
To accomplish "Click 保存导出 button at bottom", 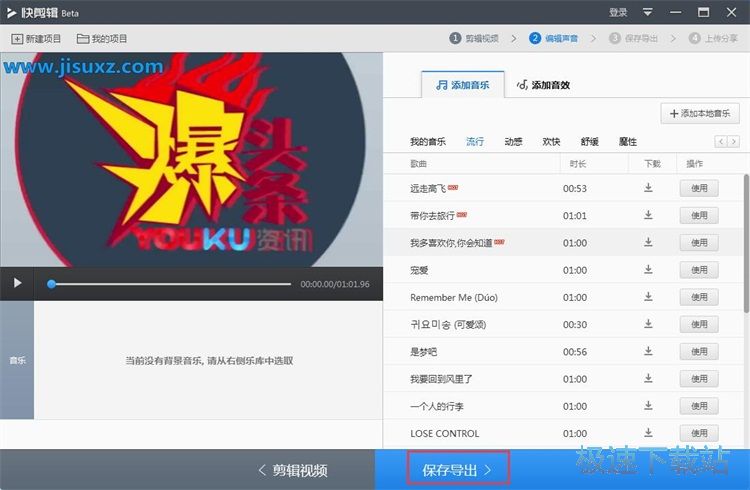I will (x=458, y=469).
